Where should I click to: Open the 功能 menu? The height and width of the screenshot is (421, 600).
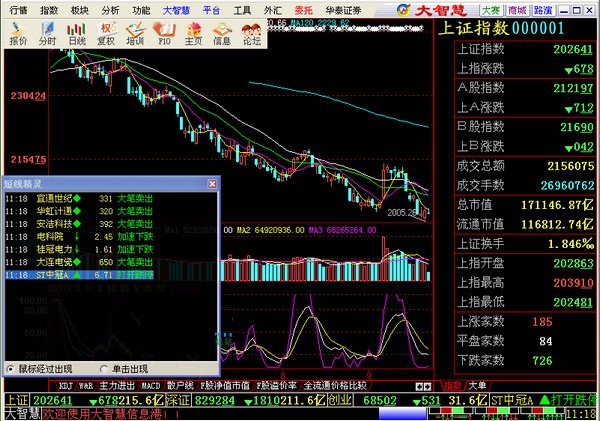141,10
